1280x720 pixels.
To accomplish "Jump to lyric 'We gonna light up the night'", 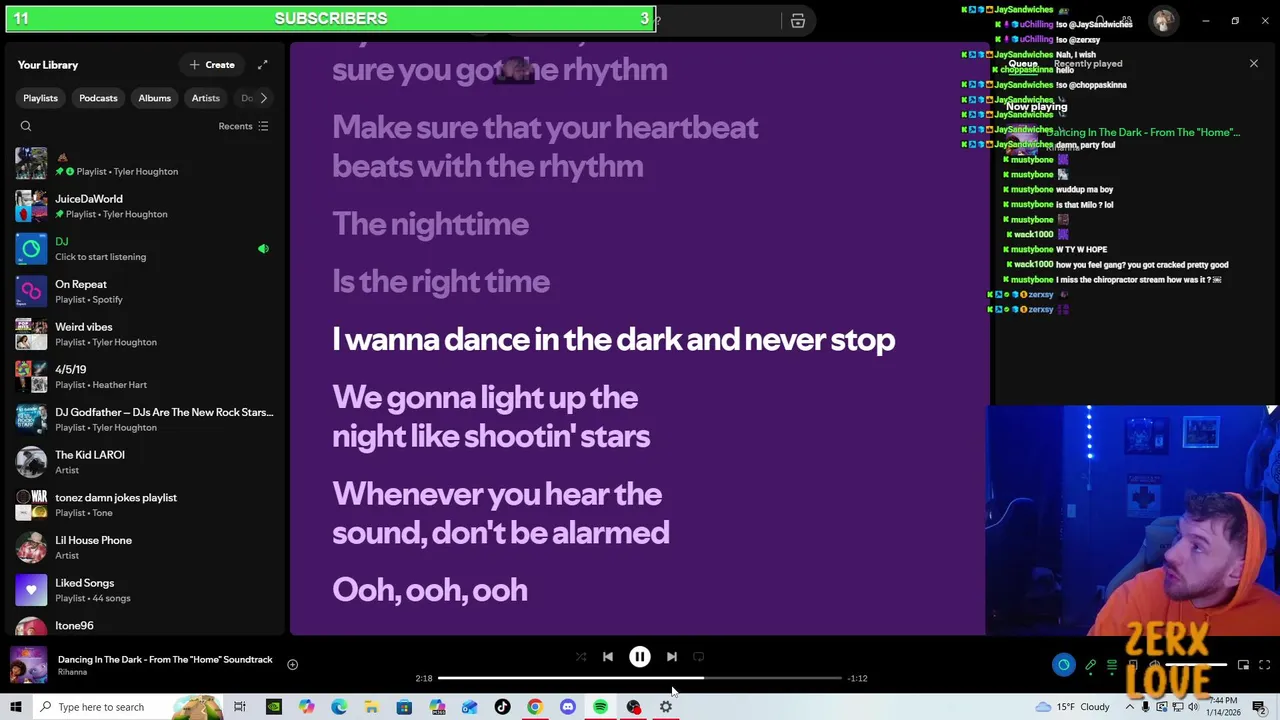I will point(491,417).
